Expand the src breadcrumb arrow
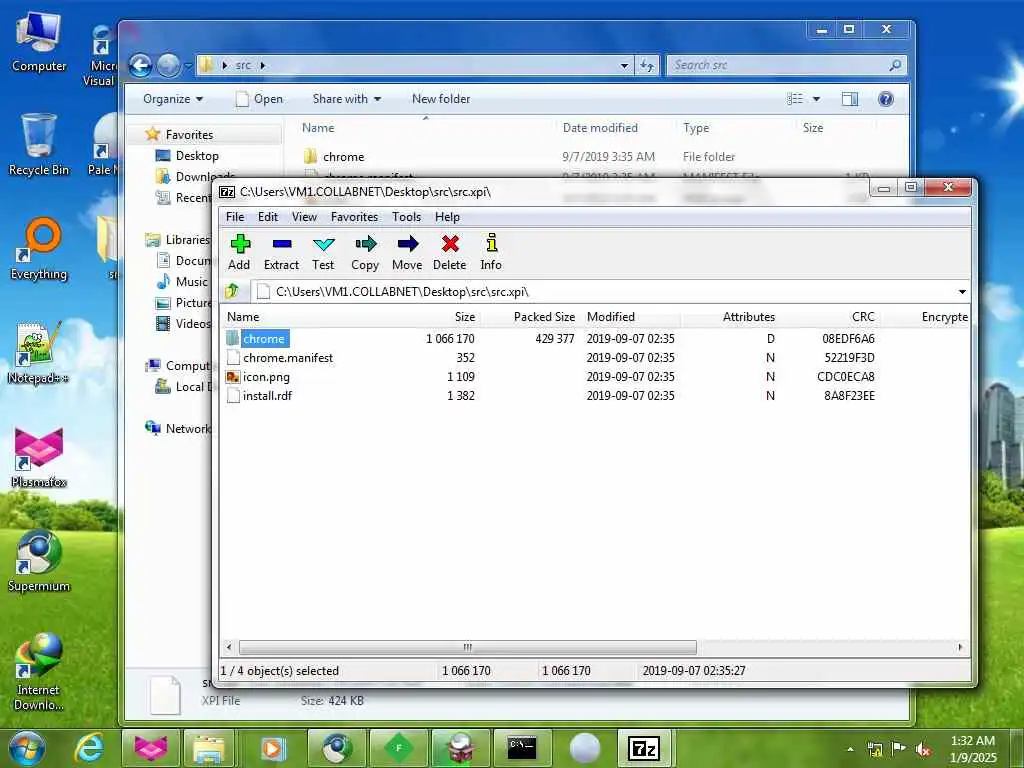The image size is (1024, 768). tap(263, 65)
